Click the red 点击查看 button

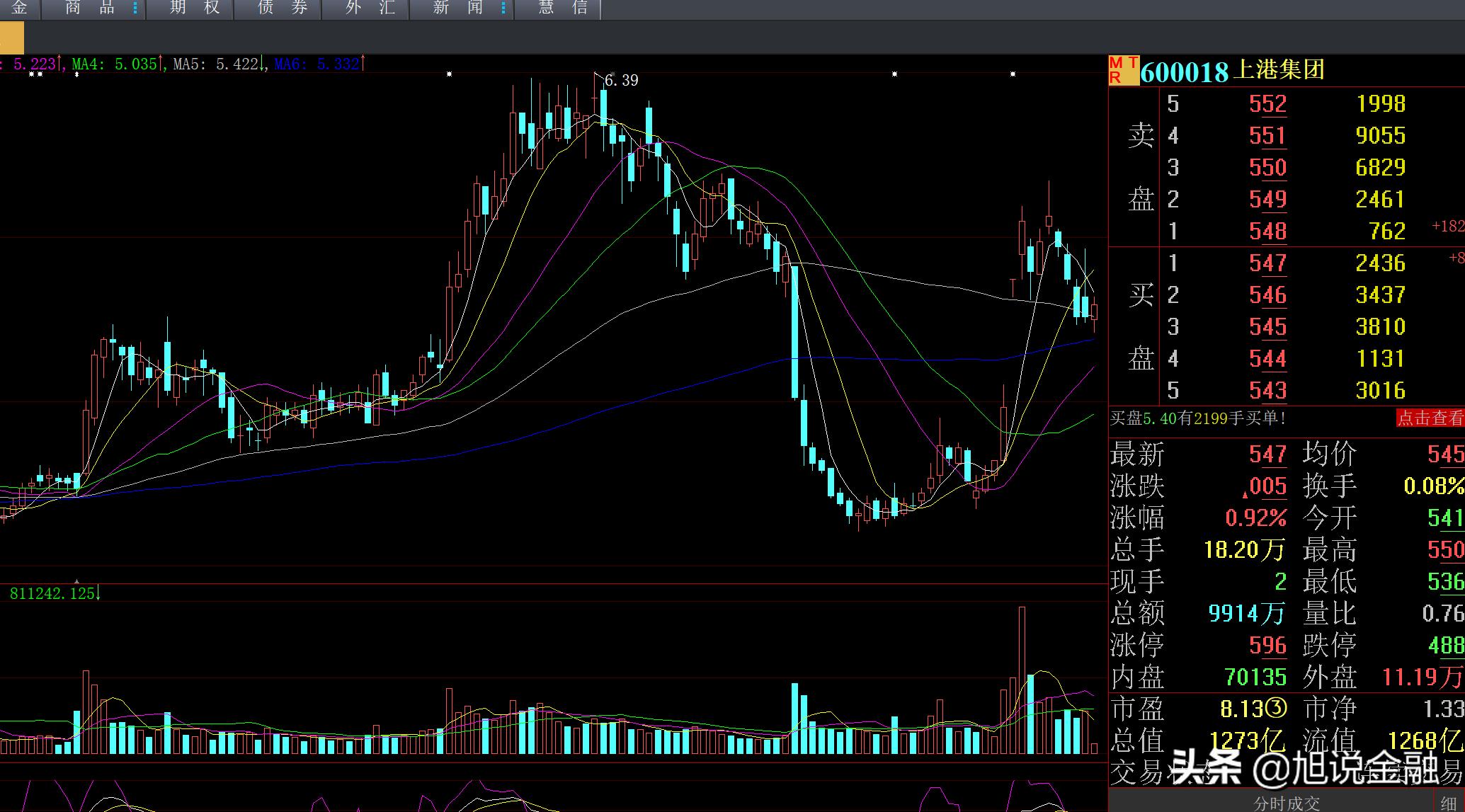point(1429,418)
